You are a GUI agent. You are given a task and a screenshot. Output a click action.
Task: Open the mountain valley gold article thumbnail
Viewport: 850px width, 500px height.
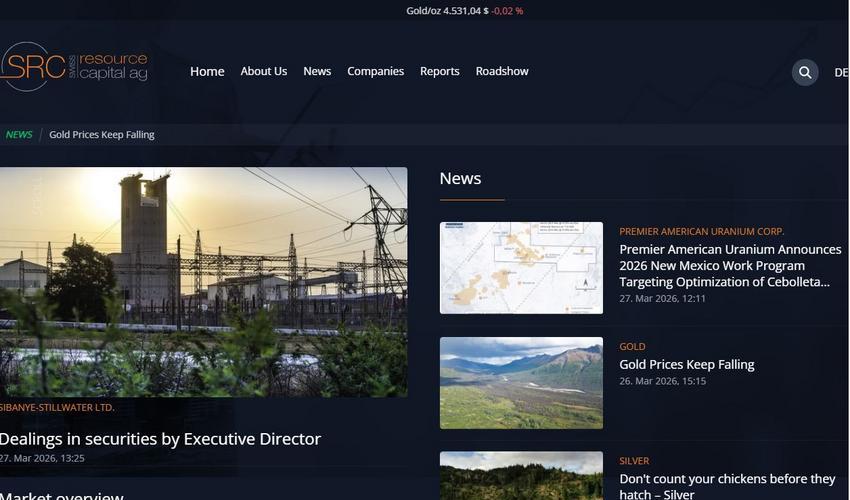click(x=521, y=383)
